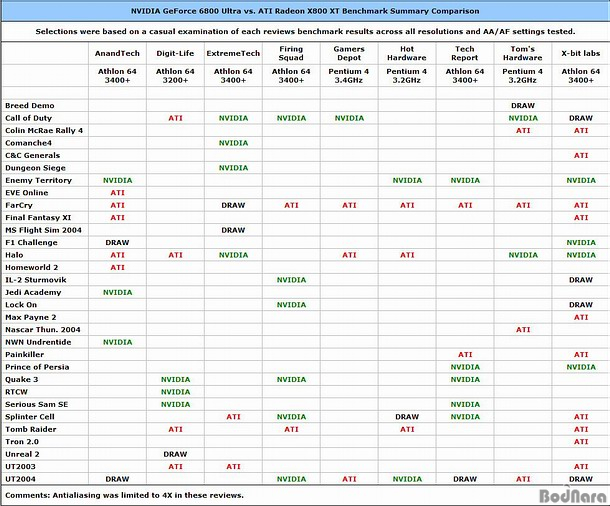Screen dimensions: 610x506
Task: Click the Enemy Territory row label
Action: 39,180
